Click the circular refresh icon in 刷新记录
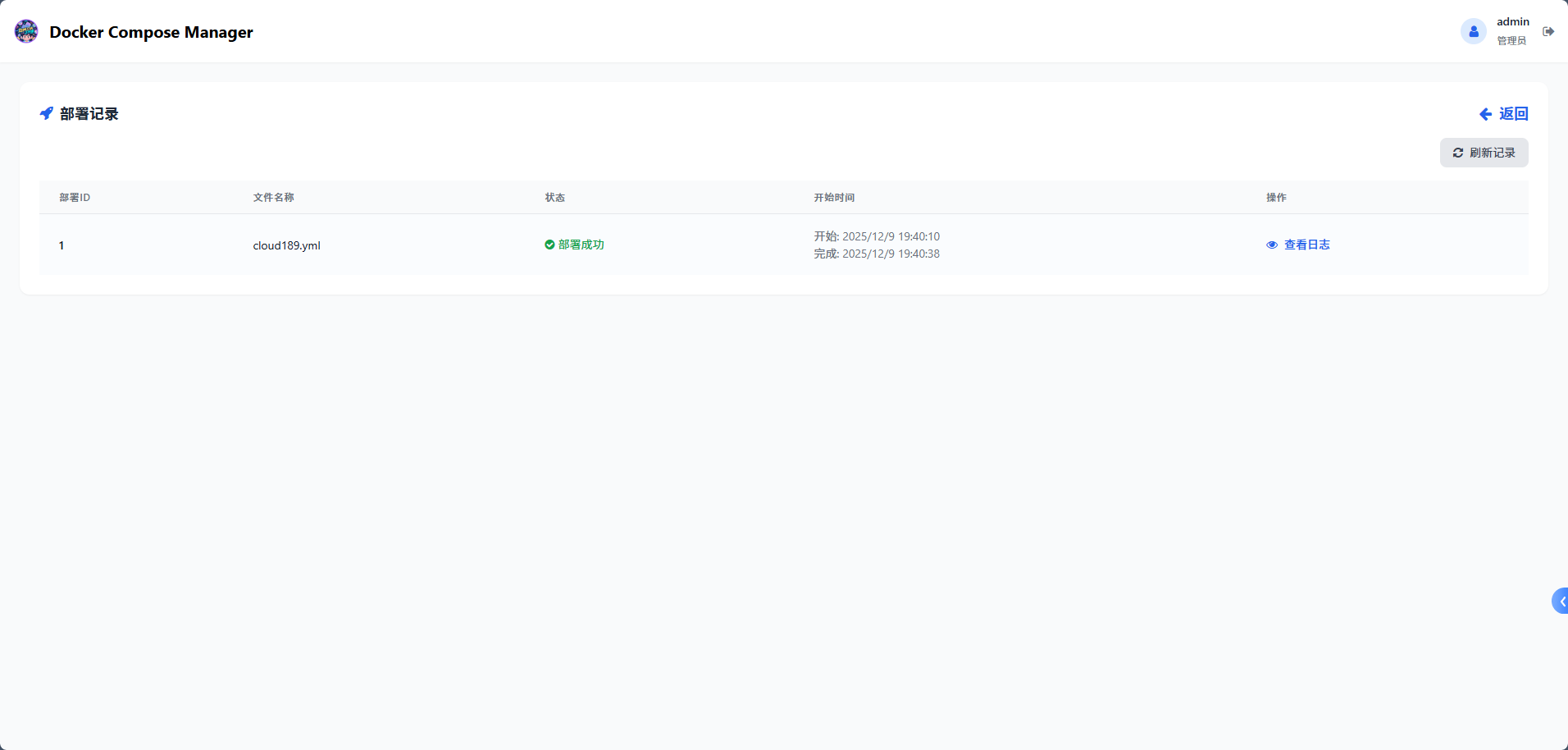The image size is (1568, 750). coord(1457,153)
